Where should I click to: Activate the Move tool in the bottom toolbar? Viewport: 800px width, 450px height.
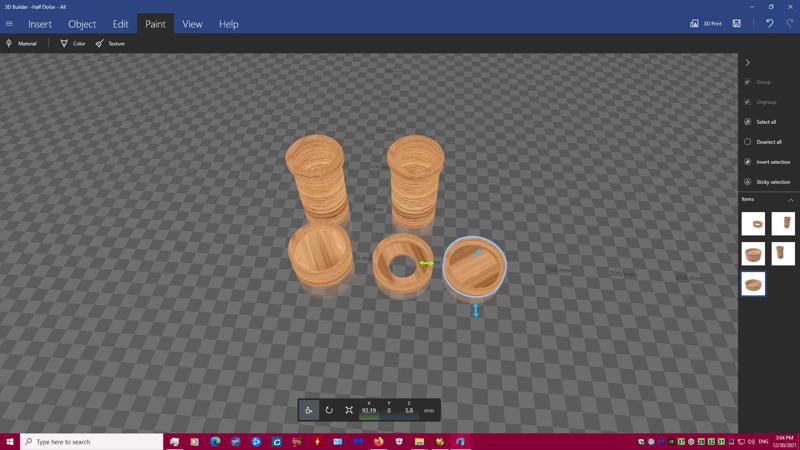click(309, 410)
